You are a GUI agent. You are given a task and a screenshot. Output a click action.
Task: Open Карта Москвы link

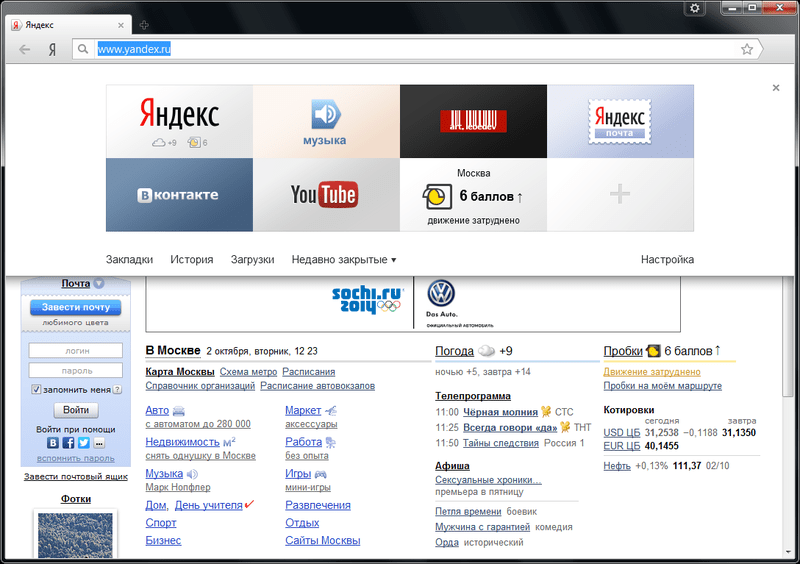tap(180, 372)
